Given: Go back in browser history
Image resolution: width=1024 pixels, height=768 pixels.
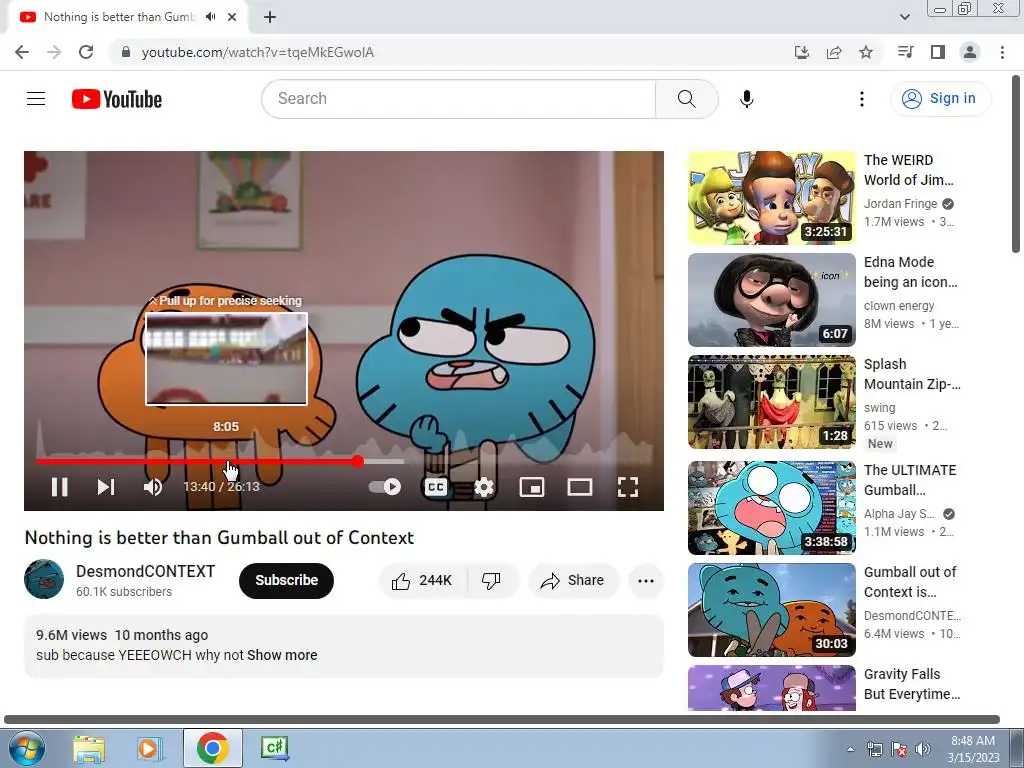Looking at the screenshot, I should pyautogui.click(x=22, y=52).
